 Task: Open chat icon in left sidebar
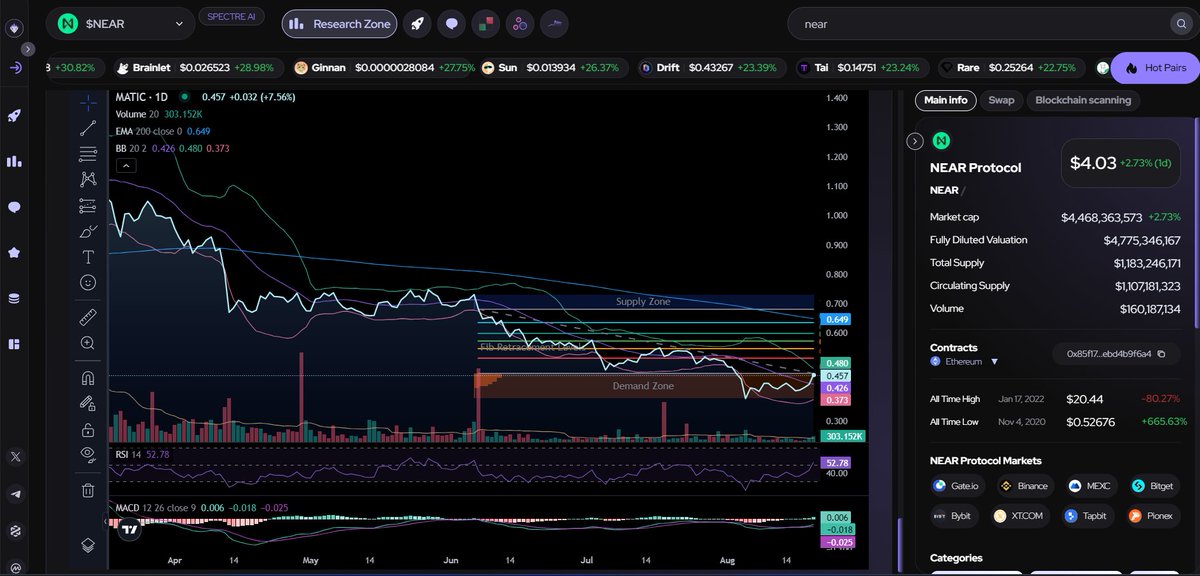click(14, 207)
